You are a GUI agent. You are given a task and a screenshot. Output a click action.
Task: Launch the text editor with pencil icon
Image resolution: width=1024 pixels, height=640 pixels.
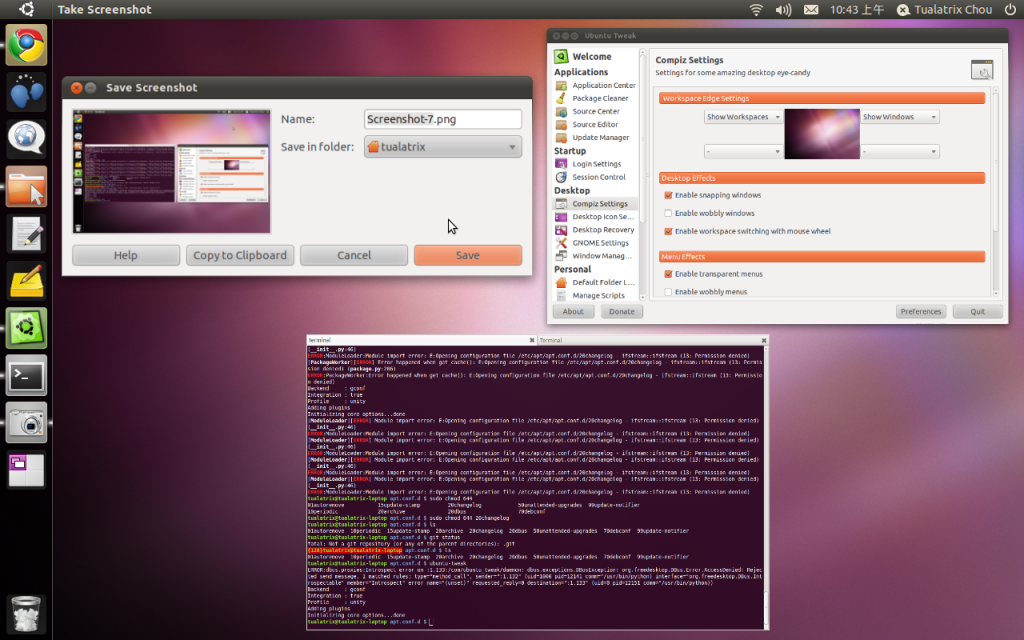(26, 233)
